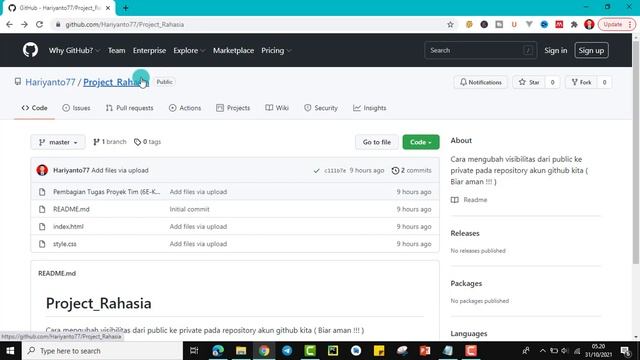Image resolution: width=640 pixels, height=360 pixels.
Task: Open Chrome profile avatar
Action: [x=589, y=24]
